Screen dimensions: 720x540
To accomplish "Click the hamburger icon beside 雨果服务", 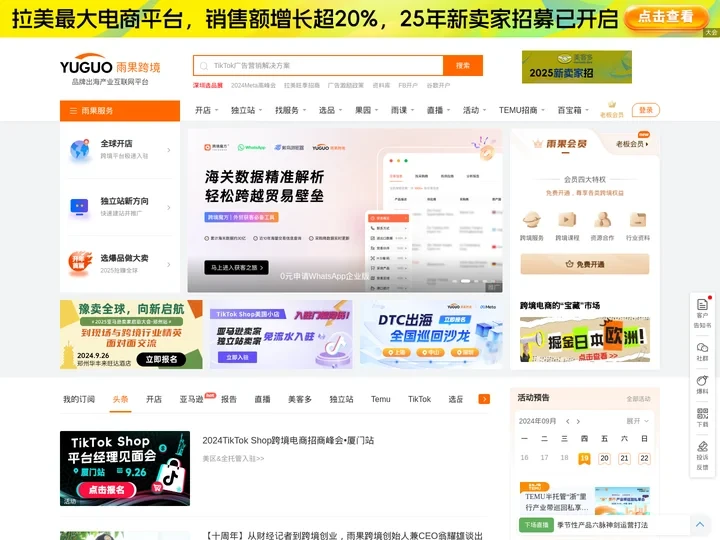I will point(73,111).
